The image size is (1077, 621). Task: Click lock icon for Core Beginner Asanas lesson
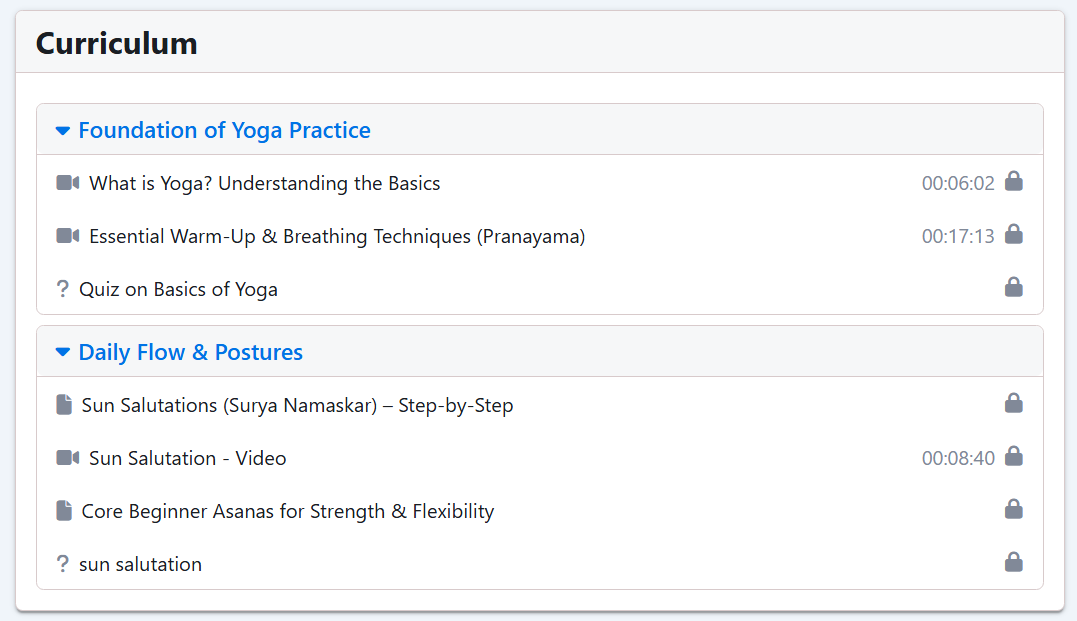coord(1014,509)
